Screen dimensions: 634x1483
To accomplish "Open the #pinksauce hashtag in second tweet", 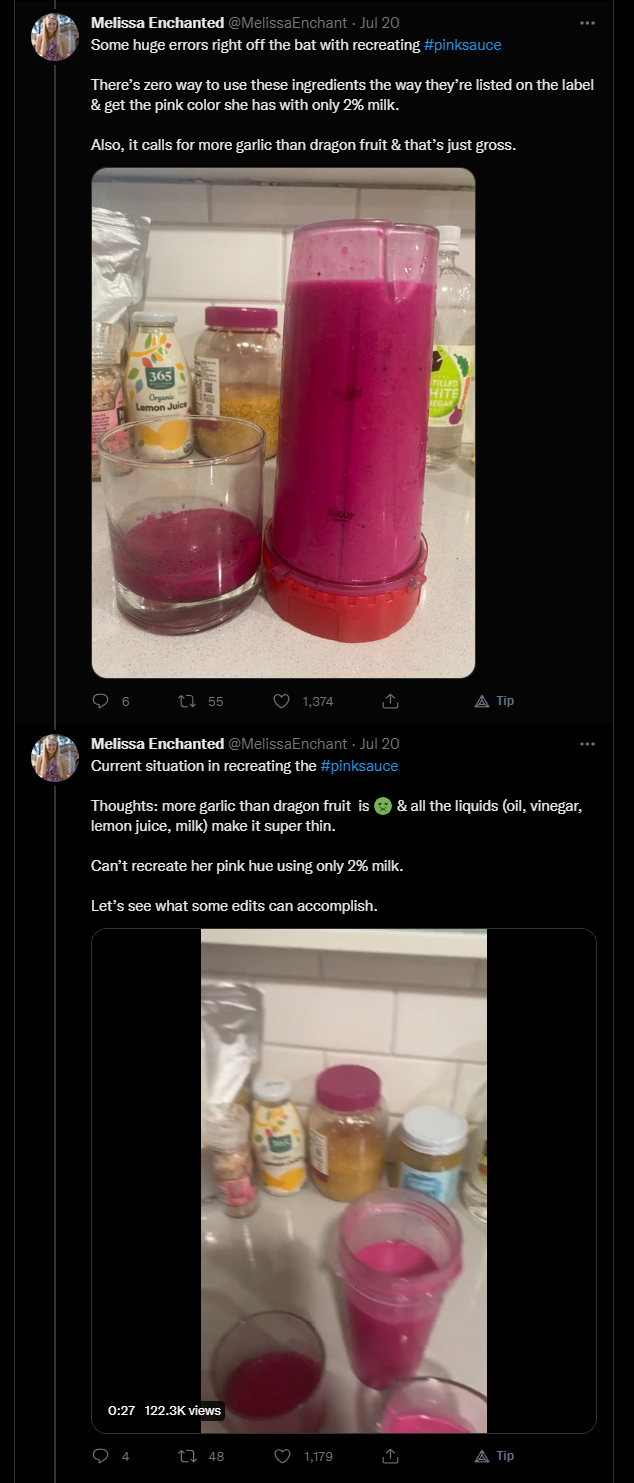I will coord(359,766).
